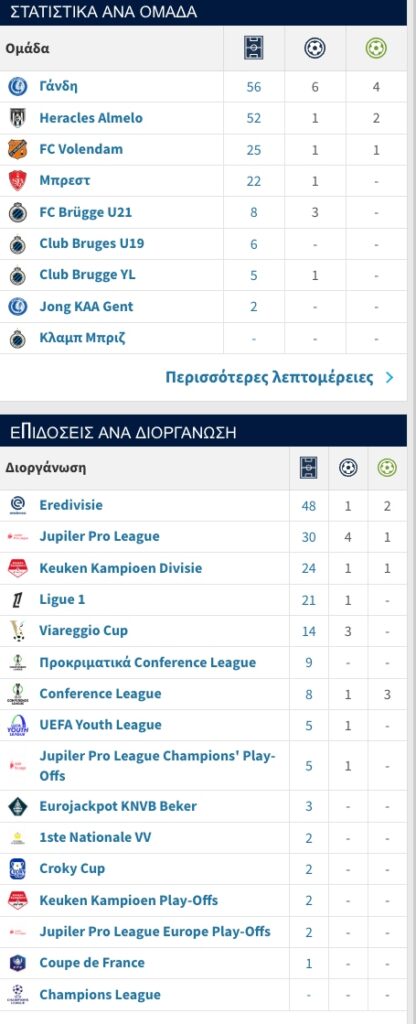Click the Champions League logo icon
The height and width of the screenshot is (1024, 416).
[x=18, y=994]
